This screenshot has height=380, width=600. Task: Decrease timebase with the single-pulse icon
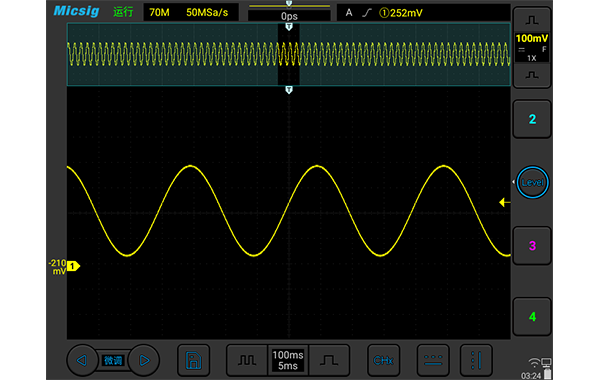329,360
